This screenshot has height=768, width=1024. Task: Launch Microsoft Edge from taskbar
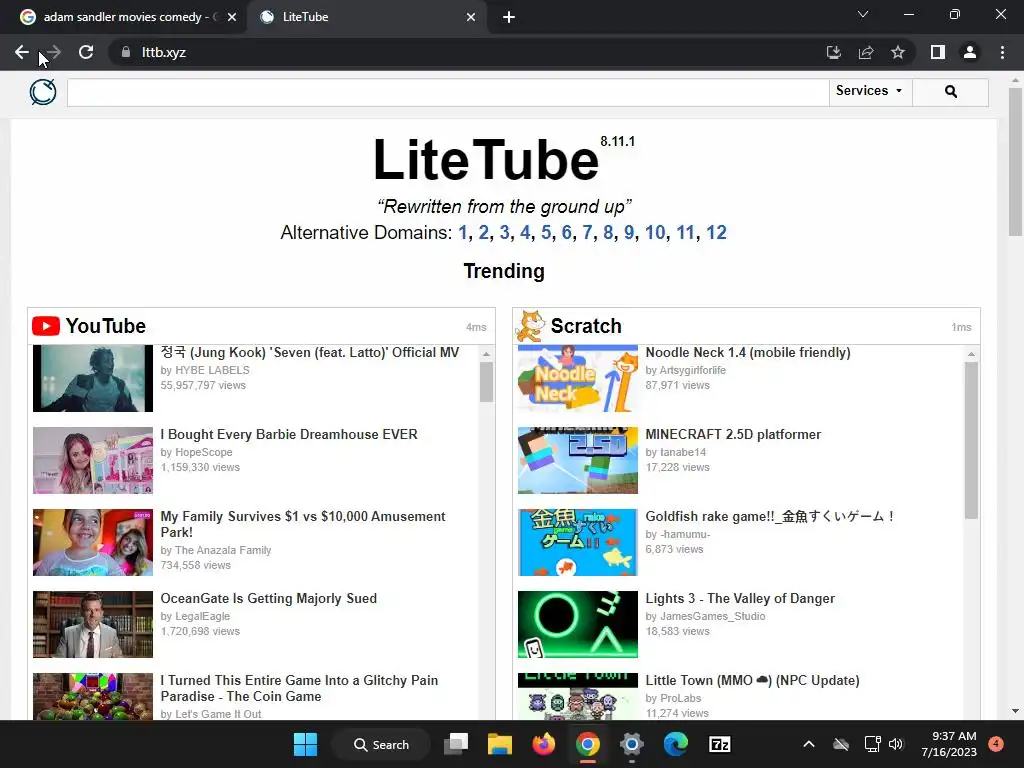tap(675, 744)
